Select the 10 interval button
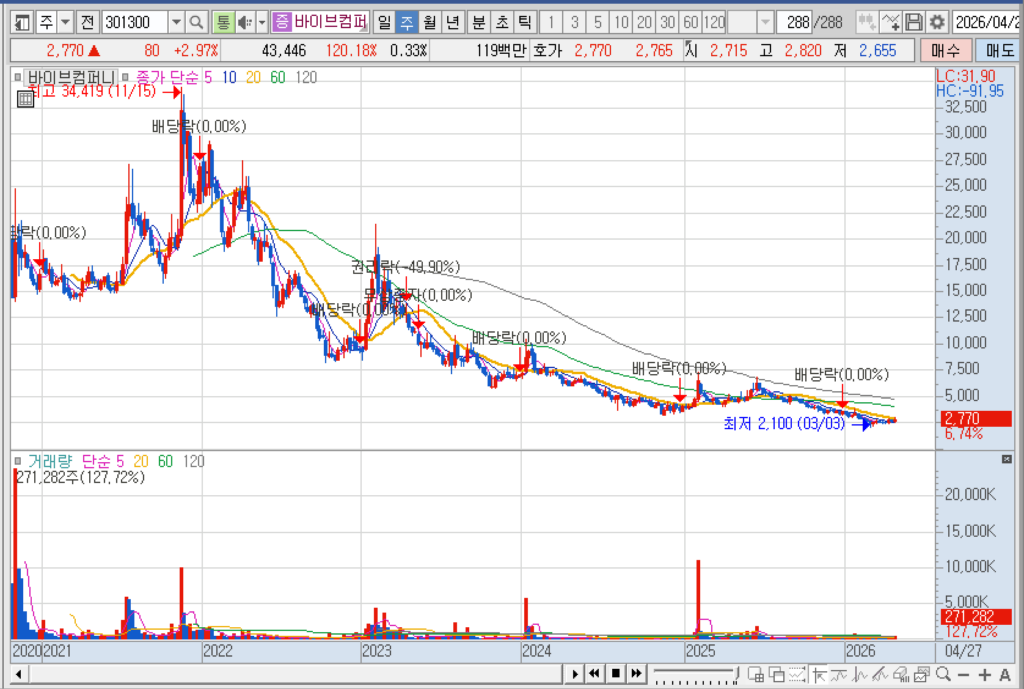This screenshot has height=689, width=1024. [621, 22]
